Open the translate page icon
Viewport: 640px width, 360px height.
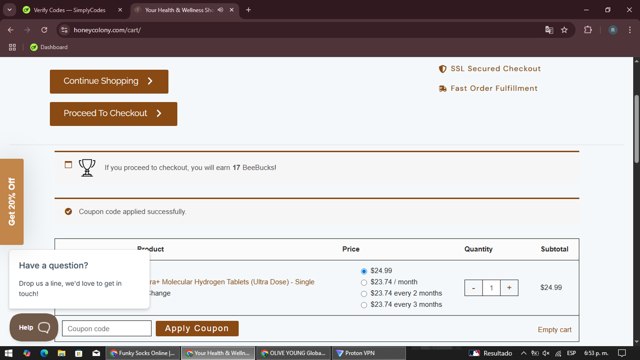[x=549, y=30]
